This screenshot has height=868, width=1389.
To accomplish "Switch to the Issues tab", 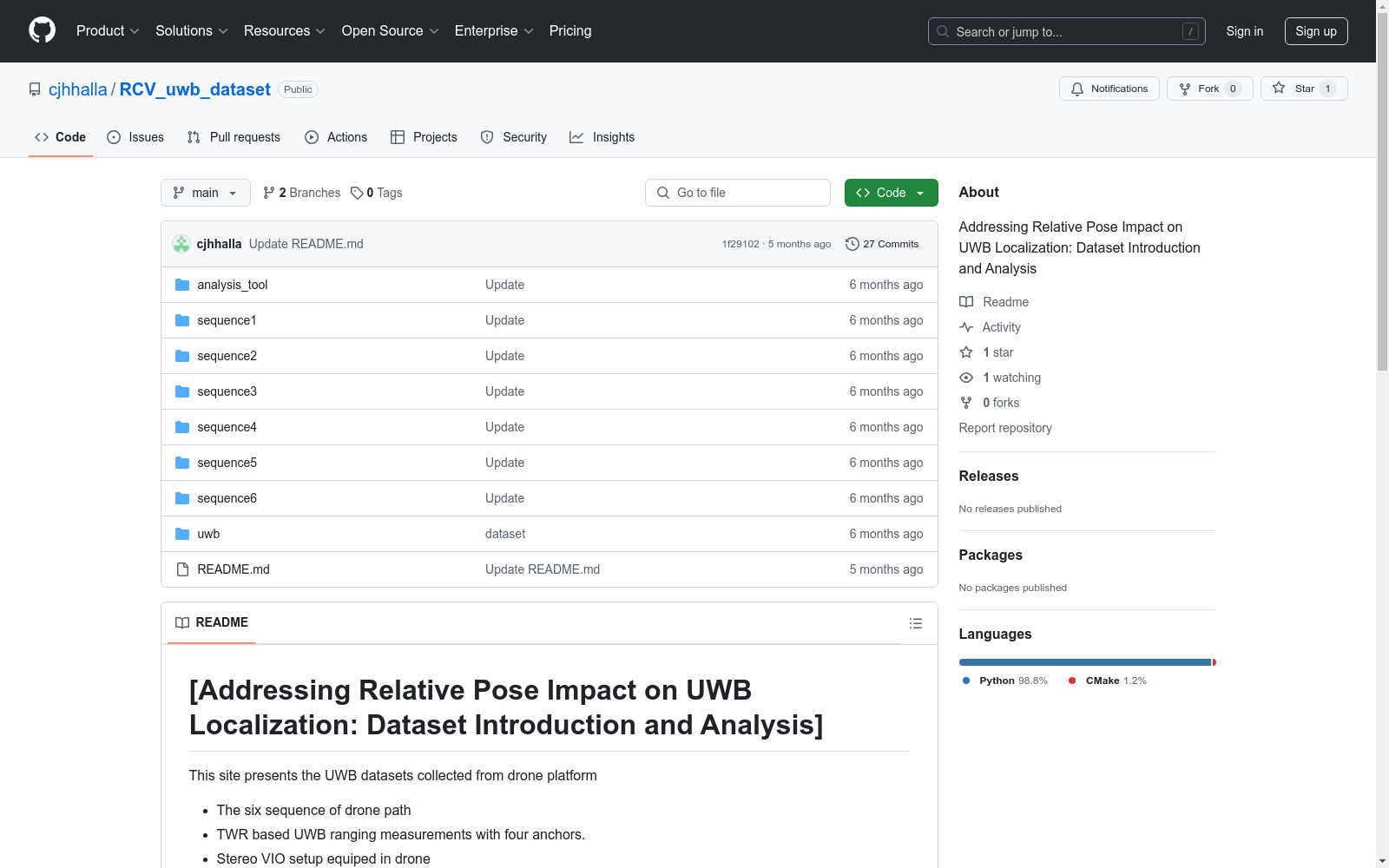I will (x=135, y=137).
